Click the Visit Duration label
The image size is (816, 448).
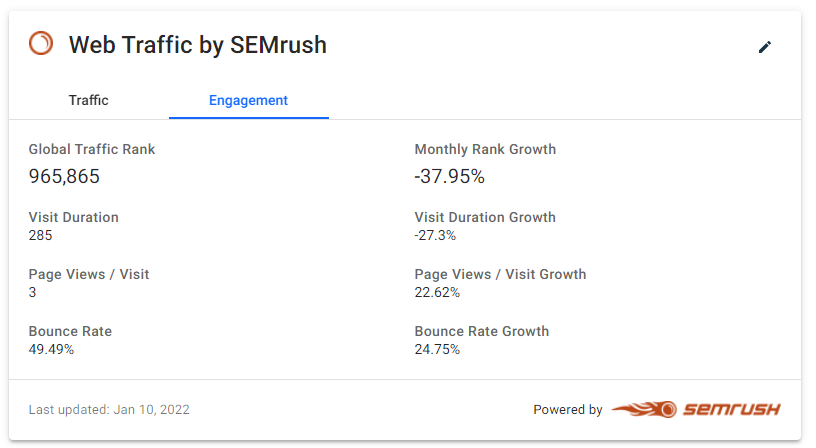pyautogui.click(x=73, y=217)
